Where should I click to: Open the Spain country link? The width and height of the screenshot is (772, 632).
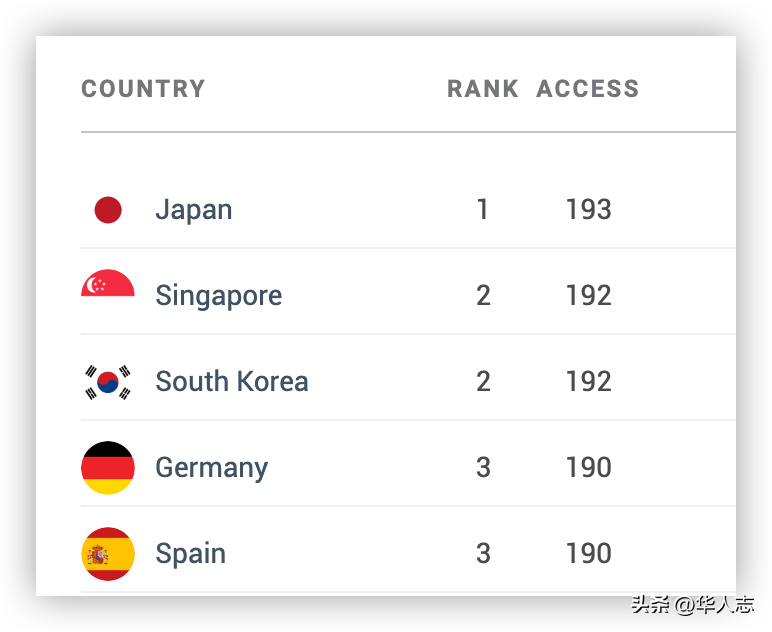pos(191,554)
